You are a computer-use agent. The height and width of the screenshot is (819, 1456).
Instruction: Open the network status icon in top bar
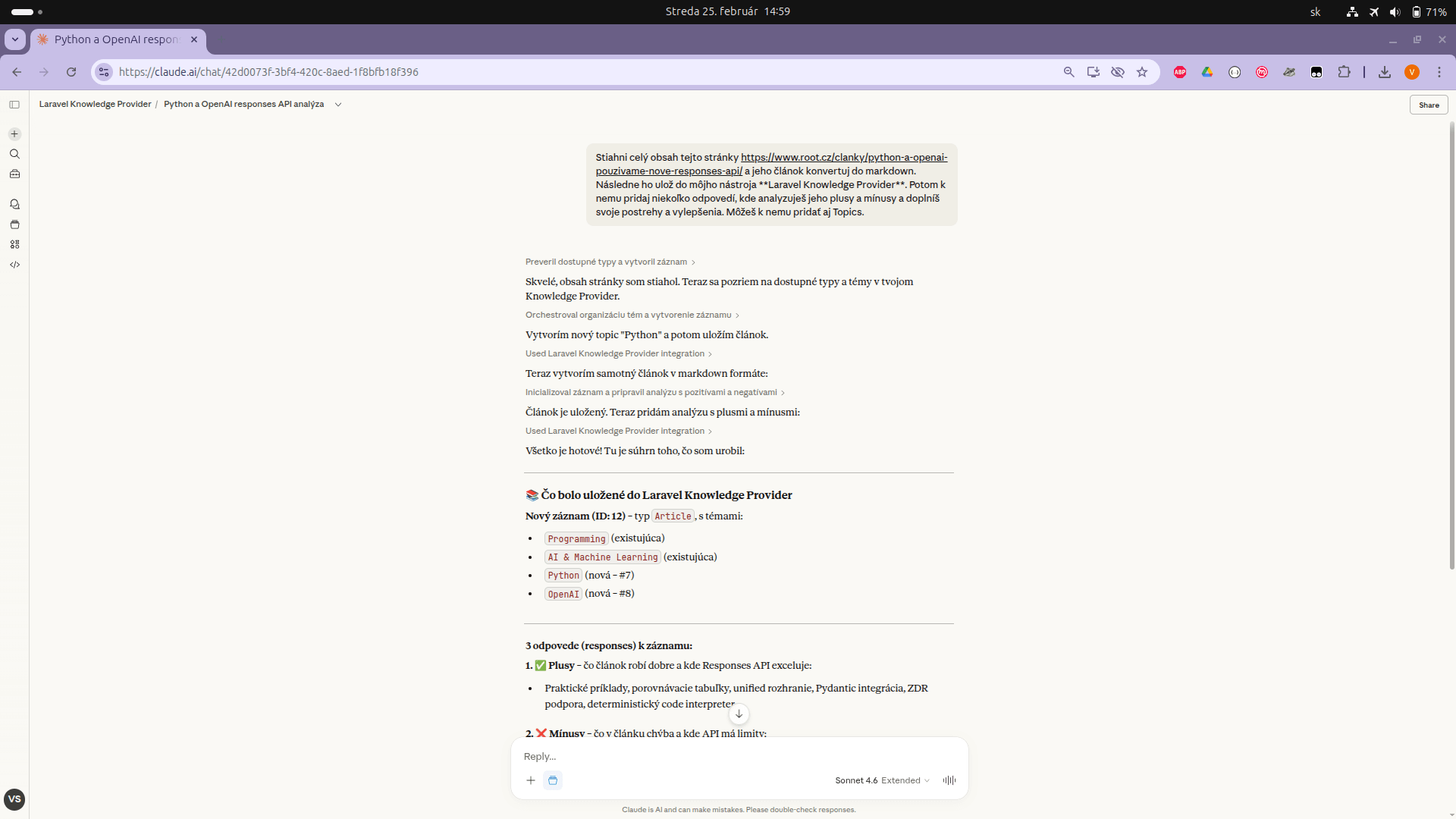click(1352, 12)
